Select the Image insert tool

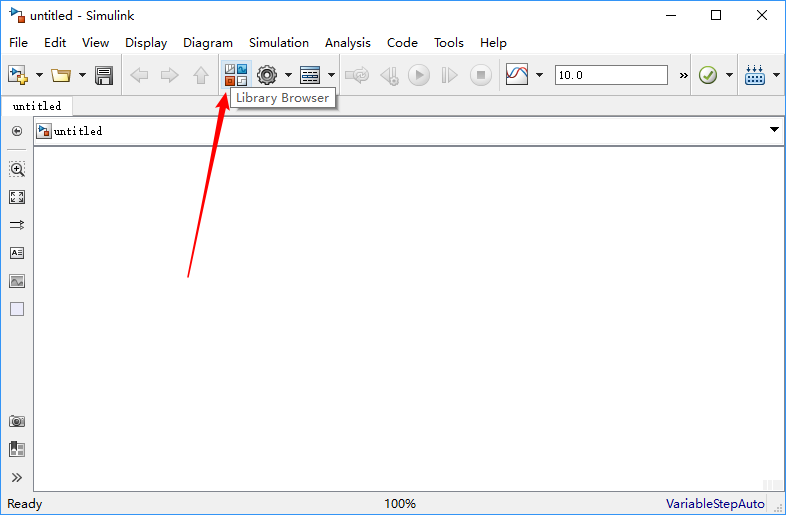(17, 281)
